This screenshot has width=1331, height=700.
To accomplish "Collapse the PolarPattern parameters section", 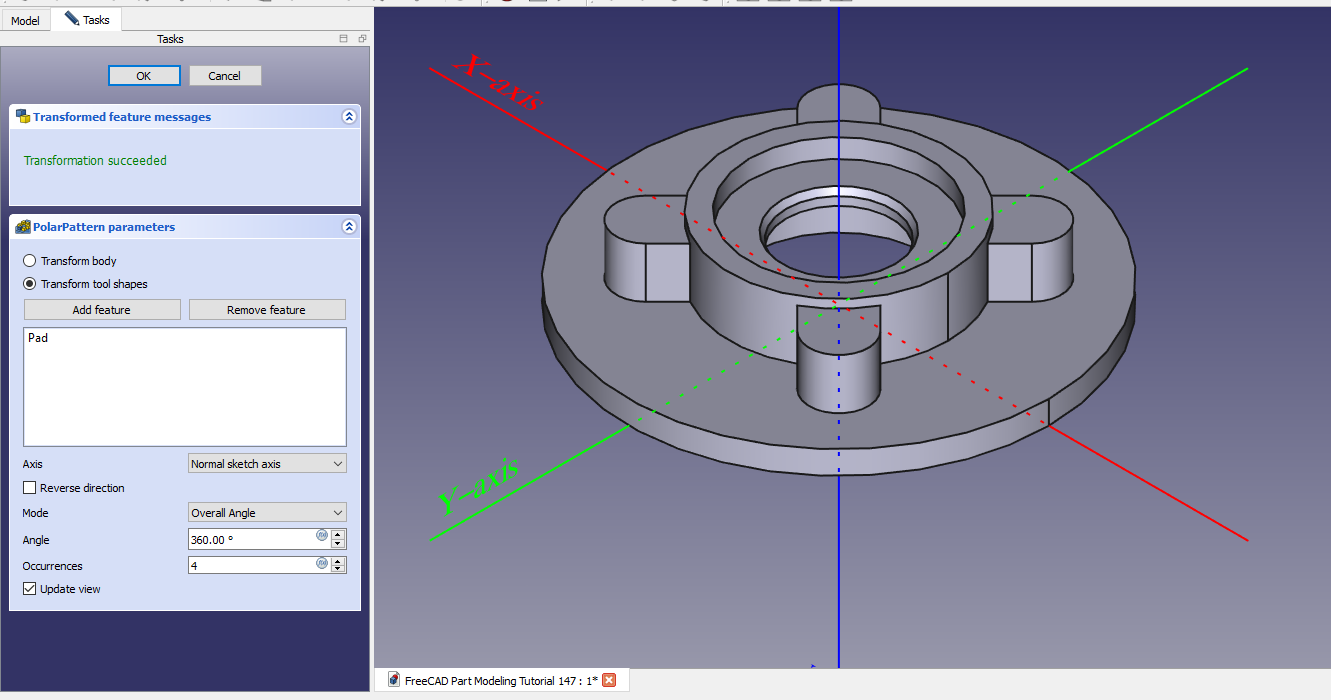I will click(349, 227).
